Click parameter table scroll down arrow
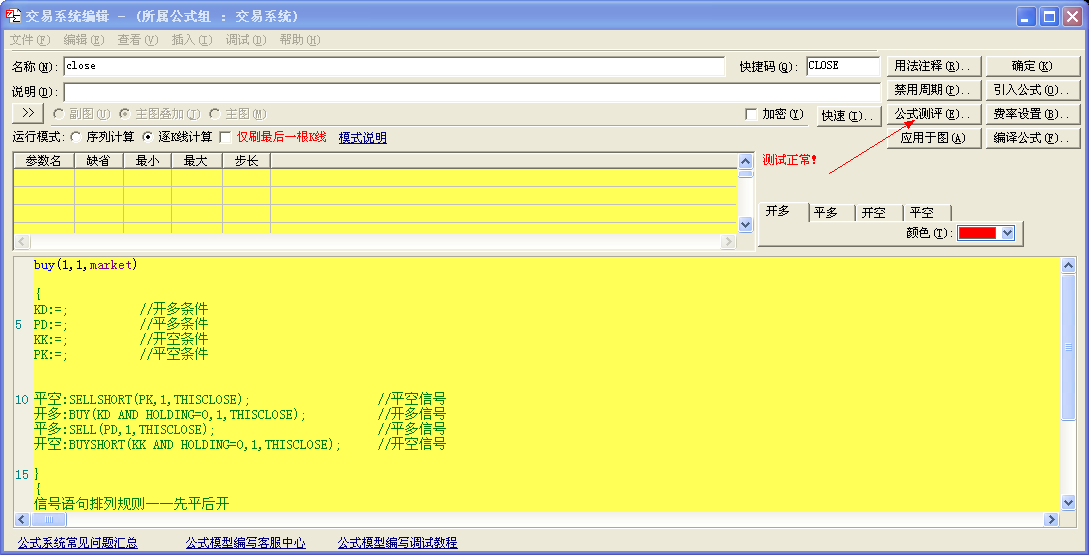The width and height of the screenshot is (1089, 555). tap(745, 226)
